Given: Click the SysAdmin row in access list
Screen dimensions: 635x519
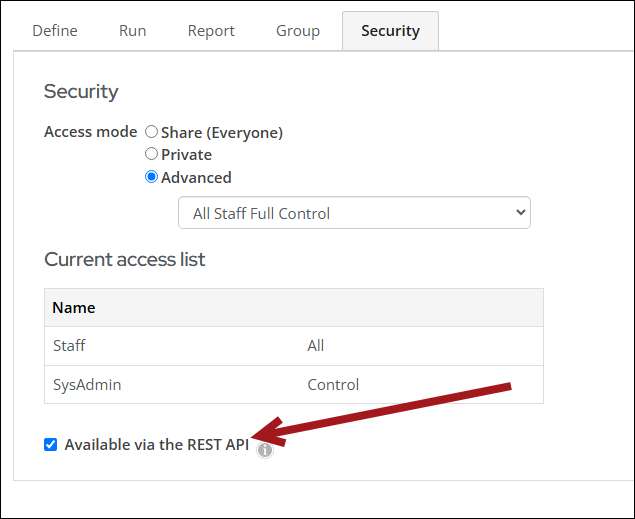Looking at the screenshot, I should click(x=294, y=385).
